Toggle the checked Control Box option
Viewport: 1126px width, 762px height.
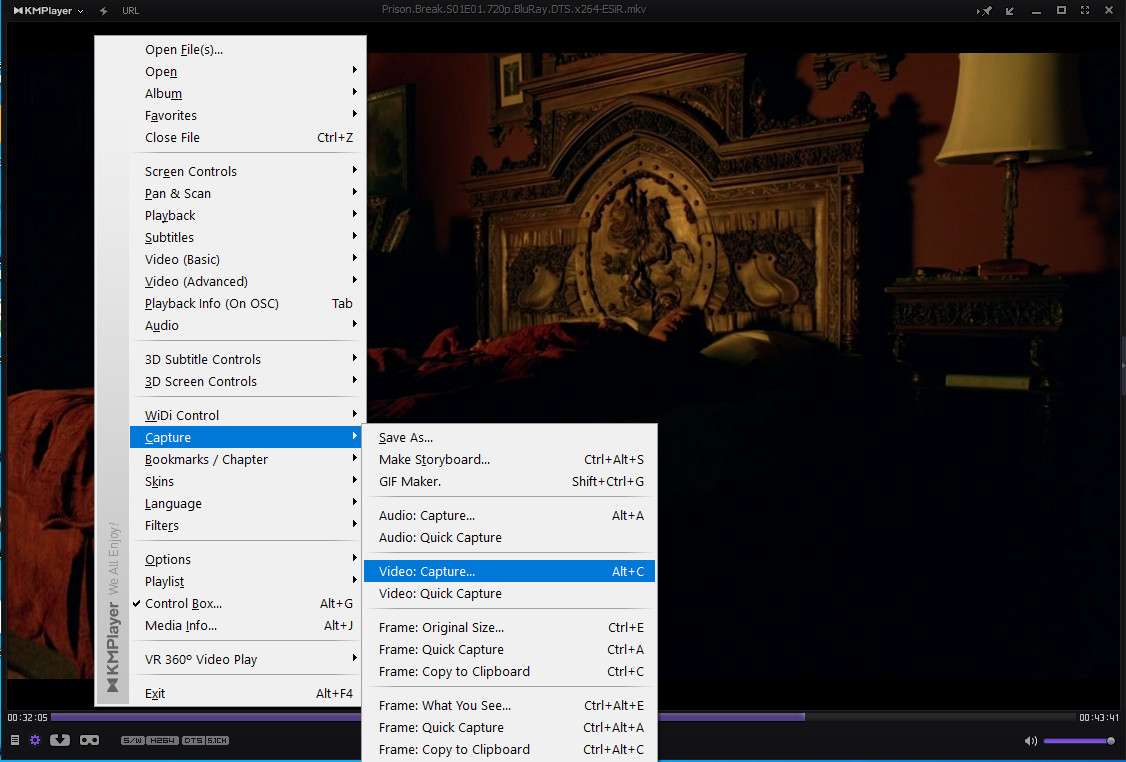(x=183, y=604)
